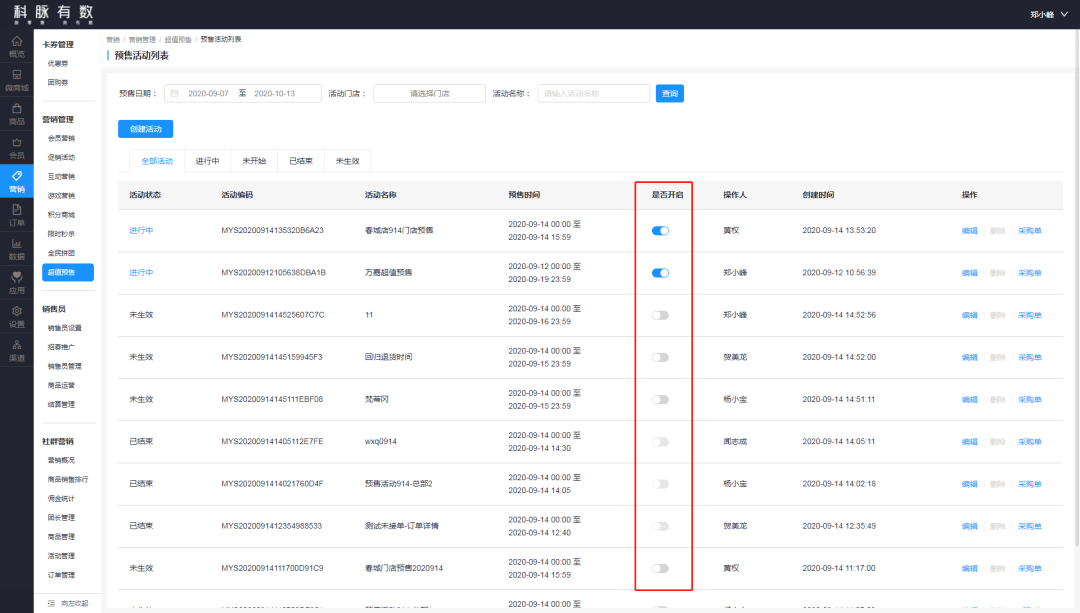Open 销售员设置 in the side menu

65,328
